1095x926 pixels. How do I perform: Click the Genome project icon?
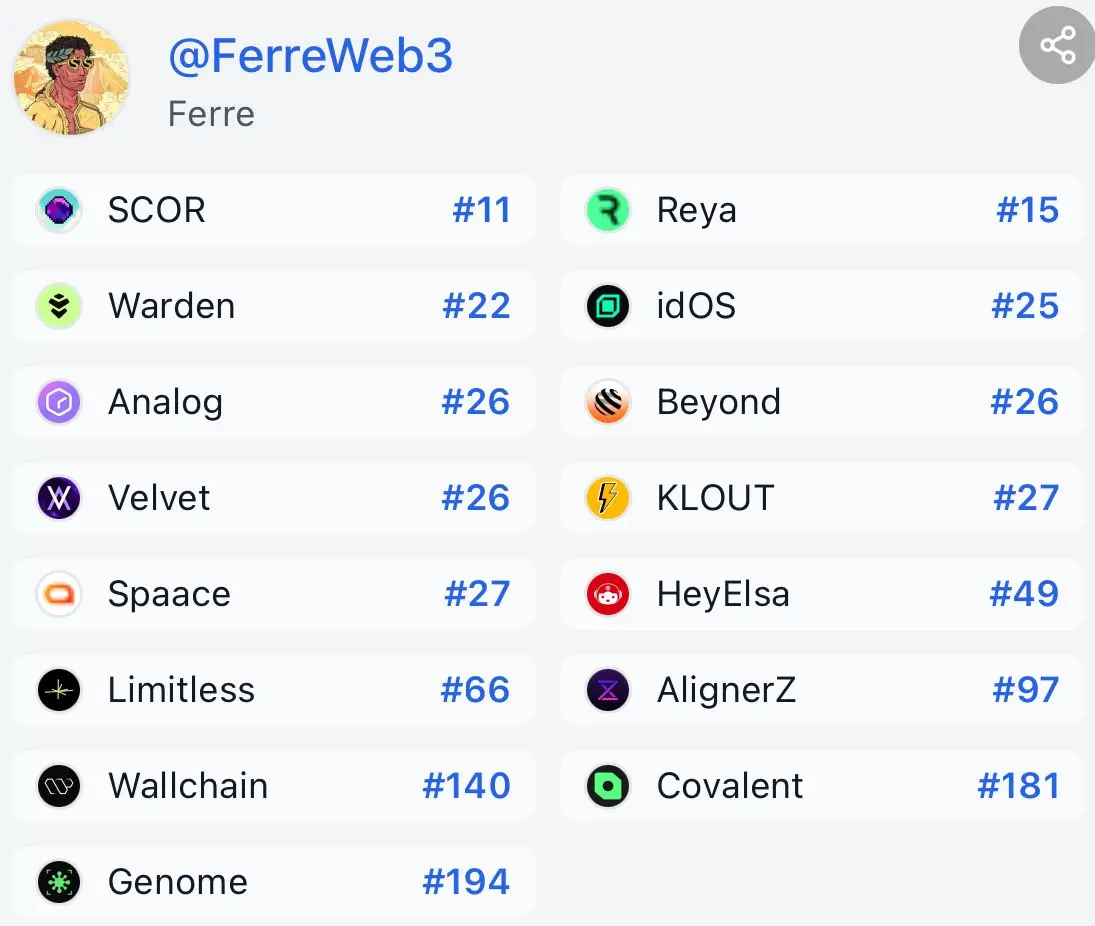[59, 883]
